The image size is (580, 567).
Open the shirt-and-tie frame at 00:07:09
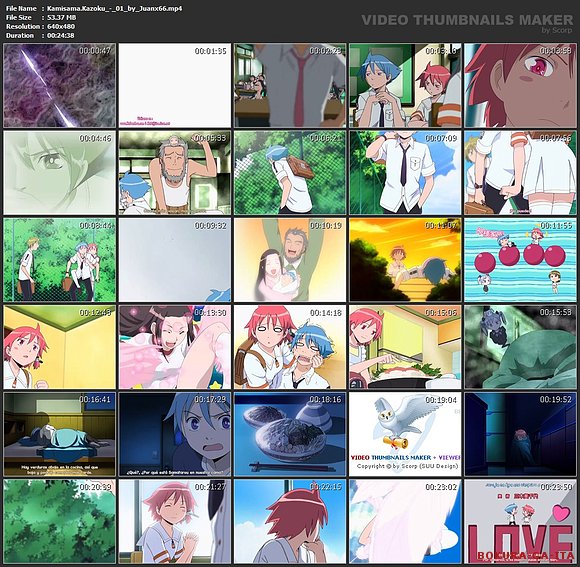tap(405, 173)
